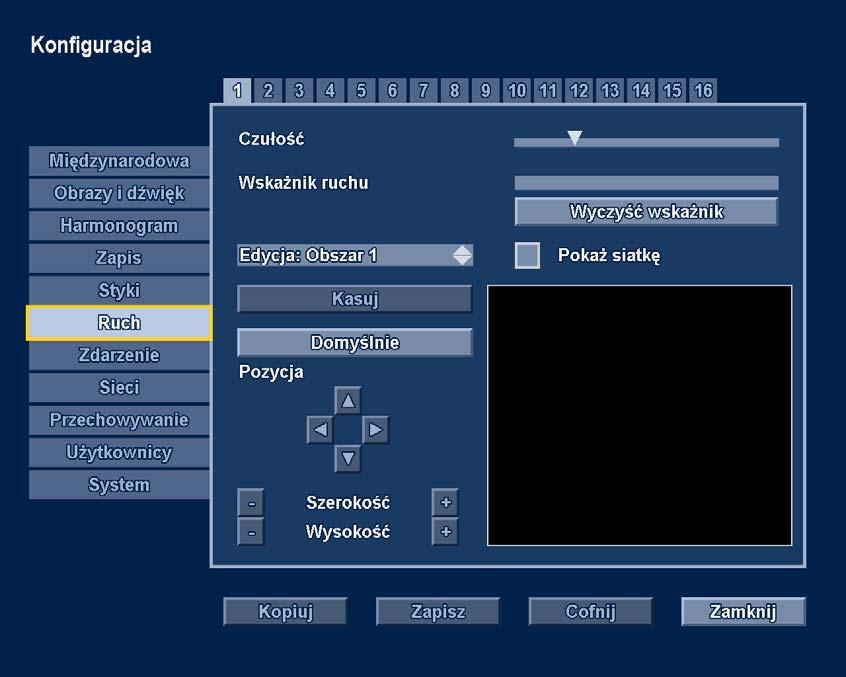Open the System section
The height and width of the screenshot is (677, 846).
click(119, 484)
